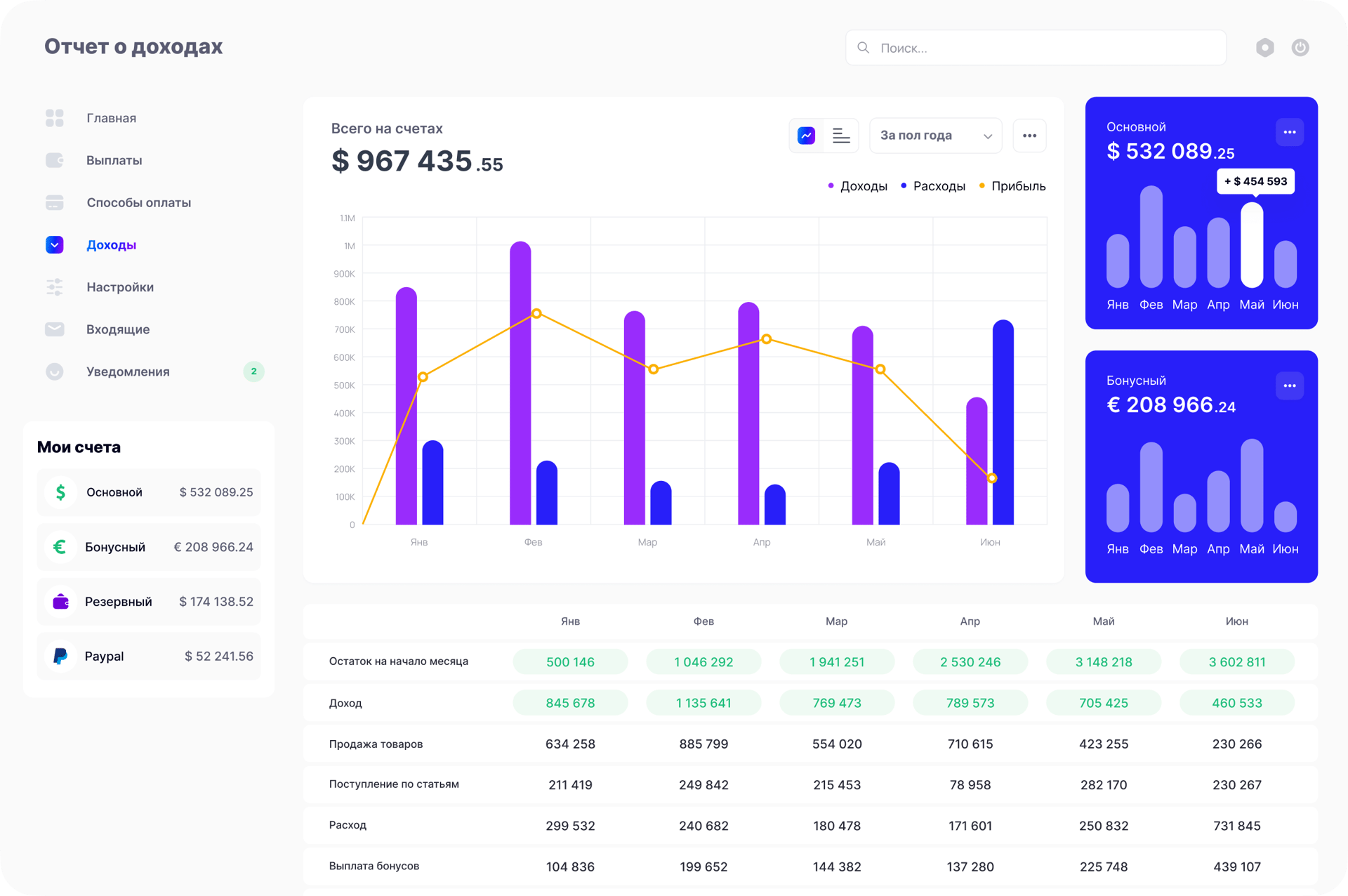Viewport: 1348px width, 896px height.
Task: Click the power icon in header
Action: (1300, 48)
